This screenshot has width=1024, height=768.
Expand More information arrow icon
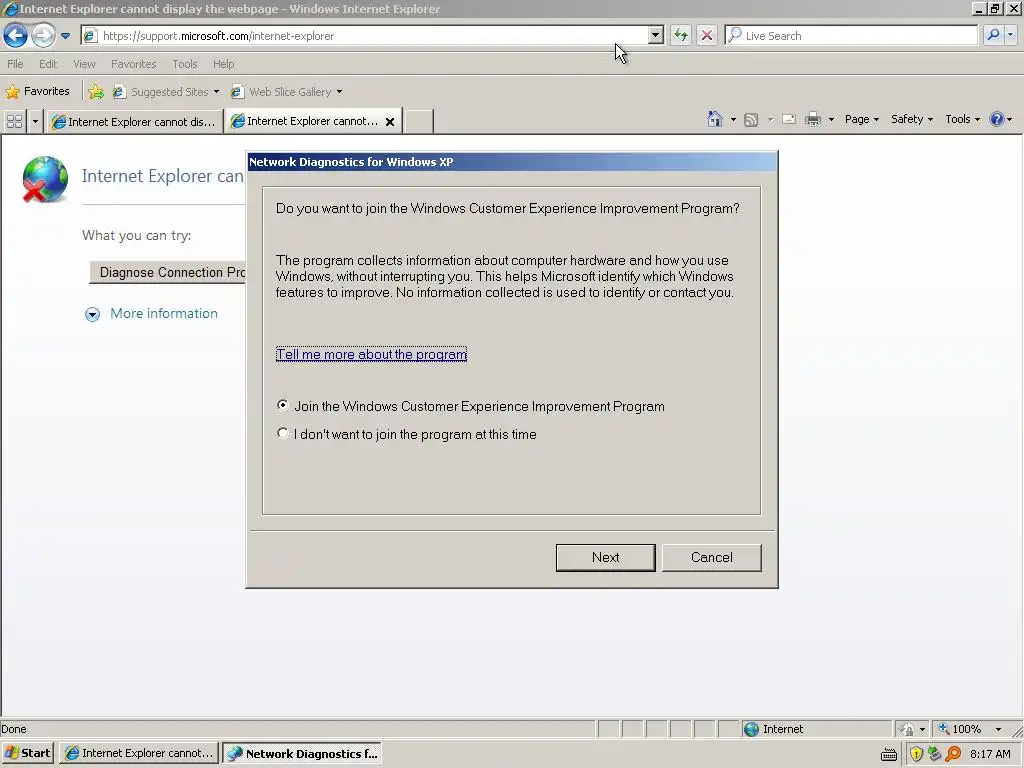92,314
